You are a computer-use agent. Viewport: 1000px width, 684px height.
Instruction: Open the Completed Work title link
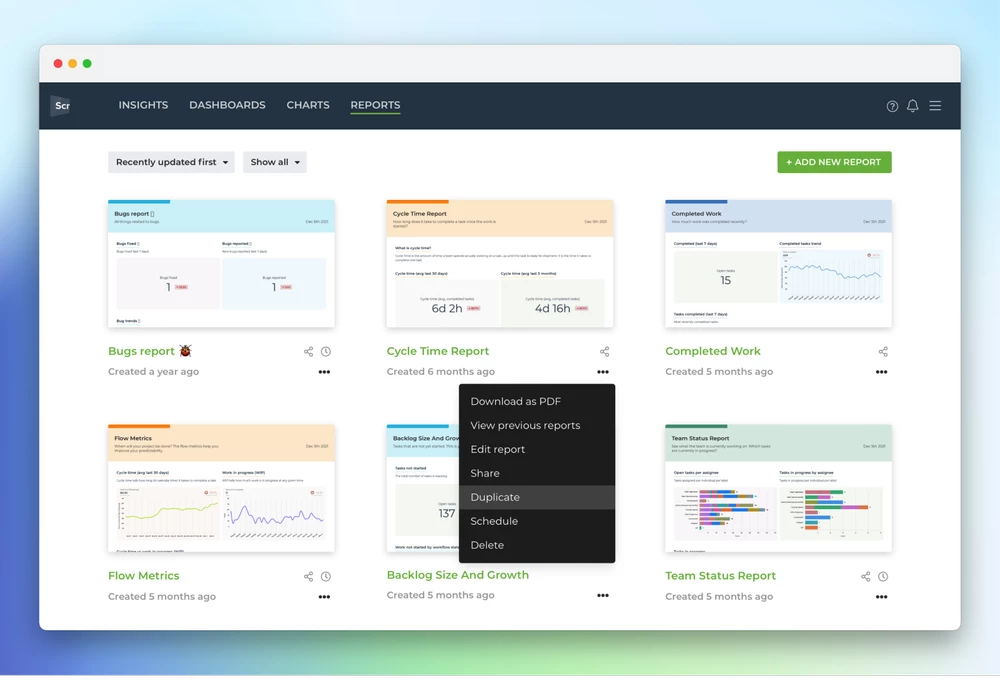[x=712, y=351]
